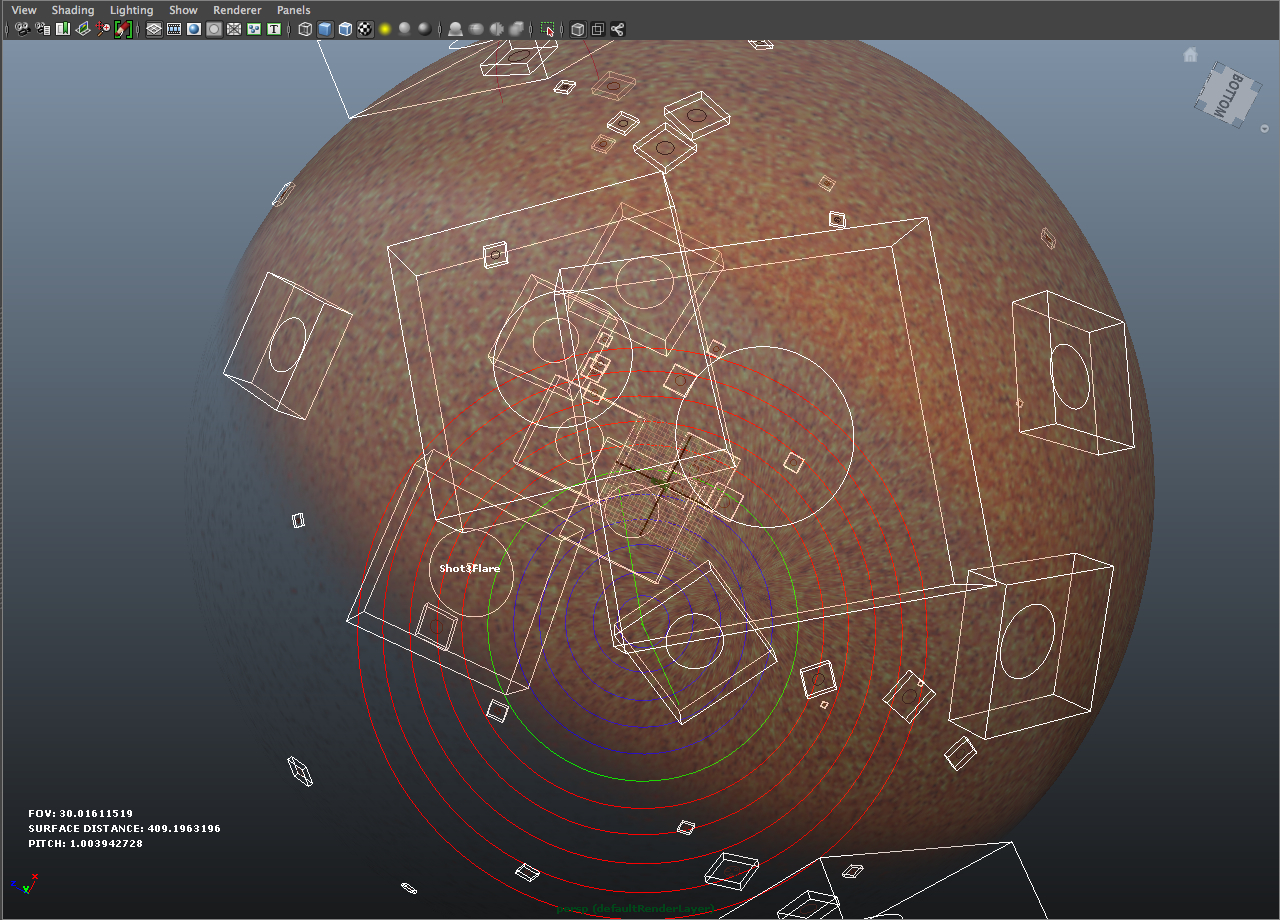Toggle viewport Grid display
Viewport: 1280px width, 920px height.
tap(154, 29)
